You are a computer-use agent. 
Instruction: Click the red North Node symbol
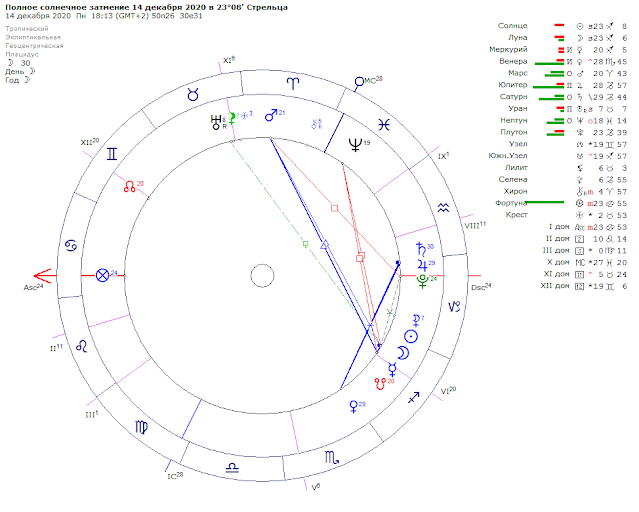(130, 187)
